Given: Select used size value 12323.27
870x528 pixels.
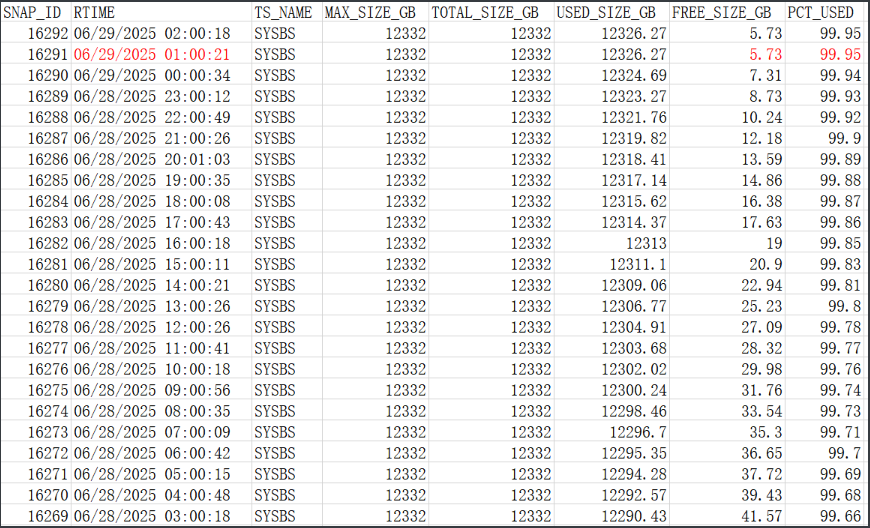Looking at the screenshot, I should tap(634, 97).
